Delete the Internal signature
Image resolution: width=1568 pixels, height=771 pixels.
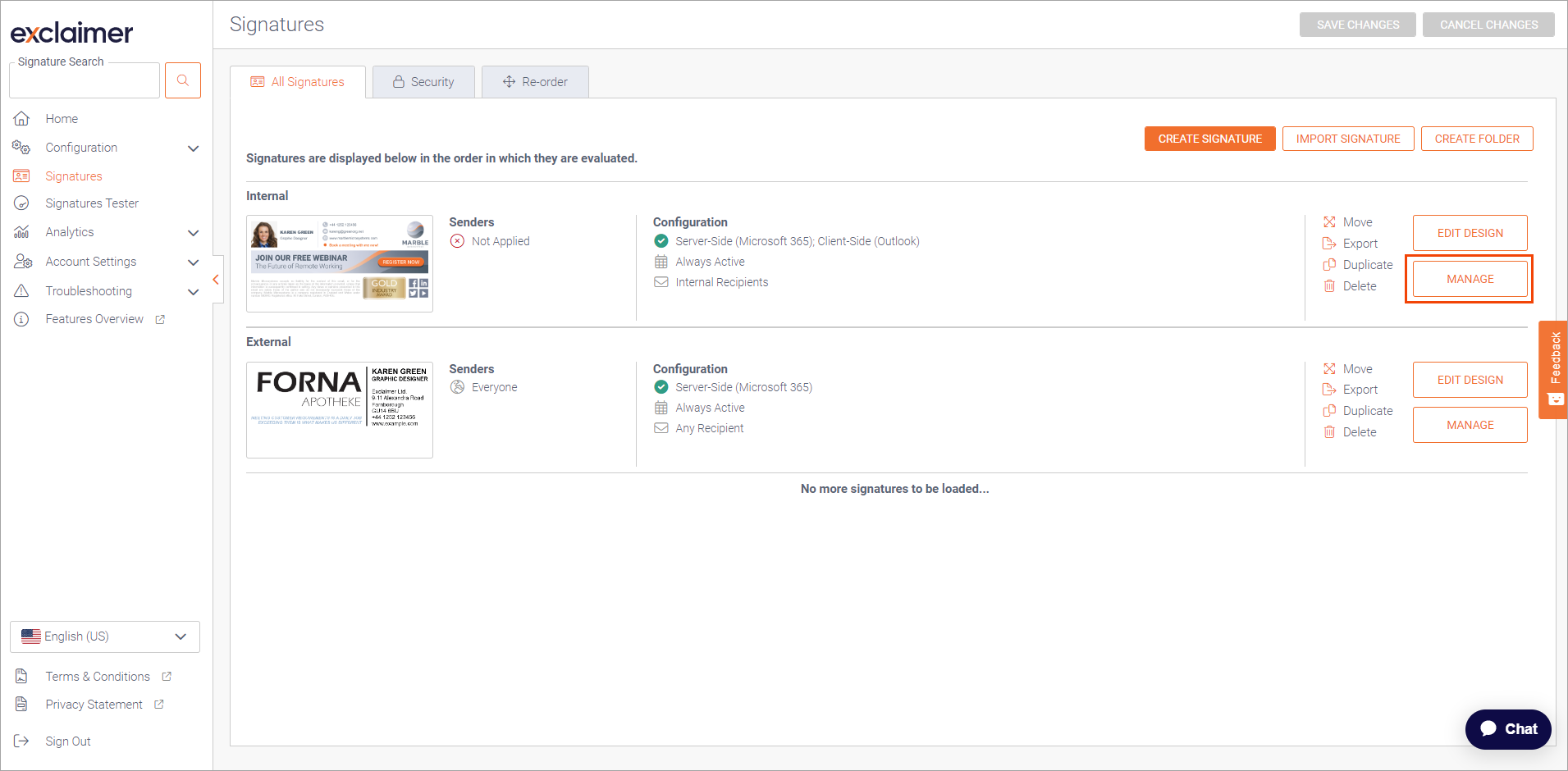coord(1359,286)
